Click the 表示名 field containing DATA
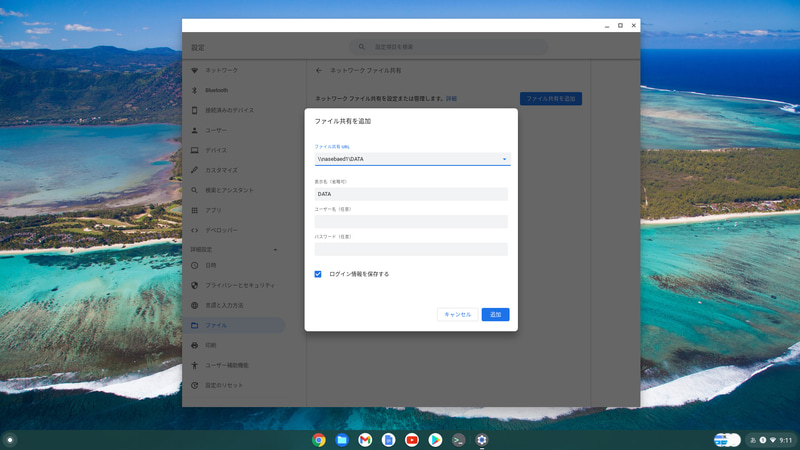 pos(411,194)
